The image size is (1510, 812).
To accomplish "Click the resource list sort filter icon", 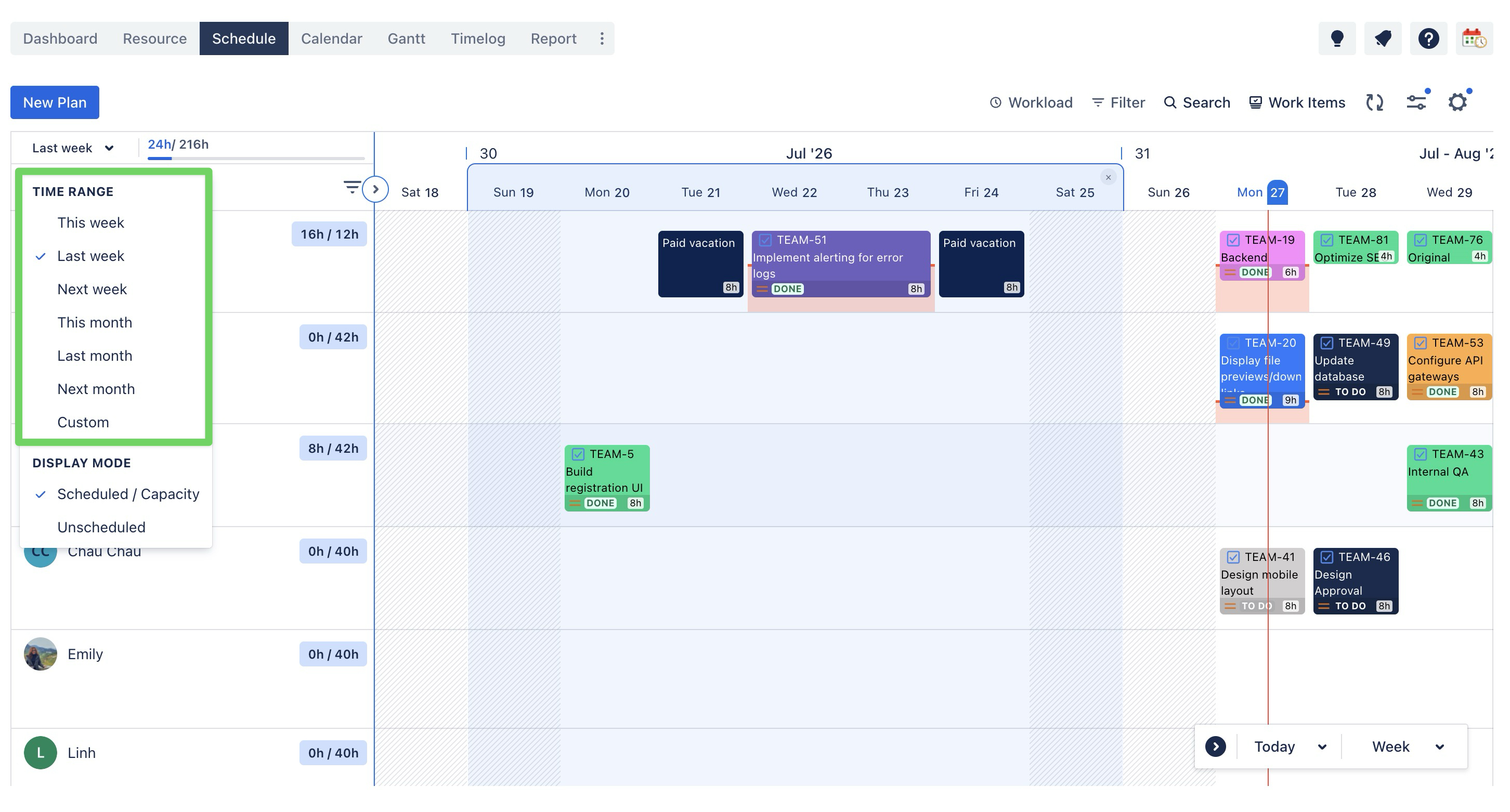I will tap(352, 188).
